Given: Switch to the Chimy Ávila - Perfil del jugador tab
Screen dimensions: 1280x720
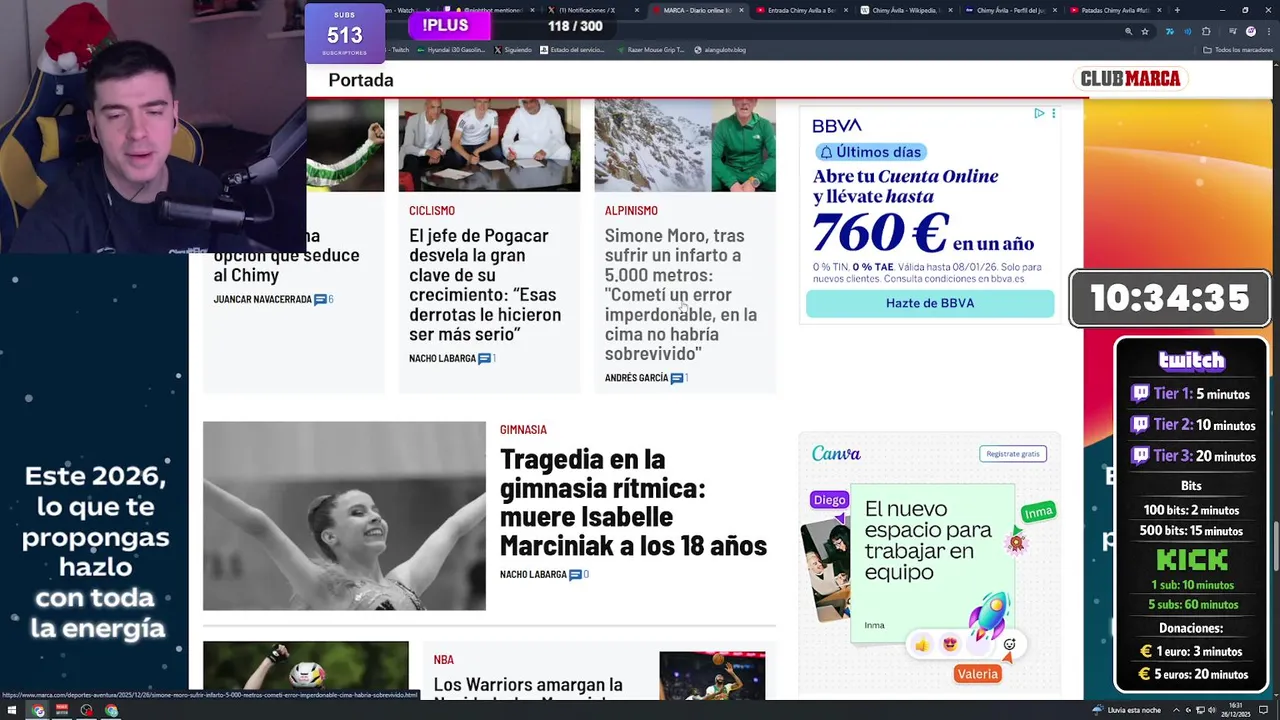Looking at the screenshot, I should (x=1010, y=10).
